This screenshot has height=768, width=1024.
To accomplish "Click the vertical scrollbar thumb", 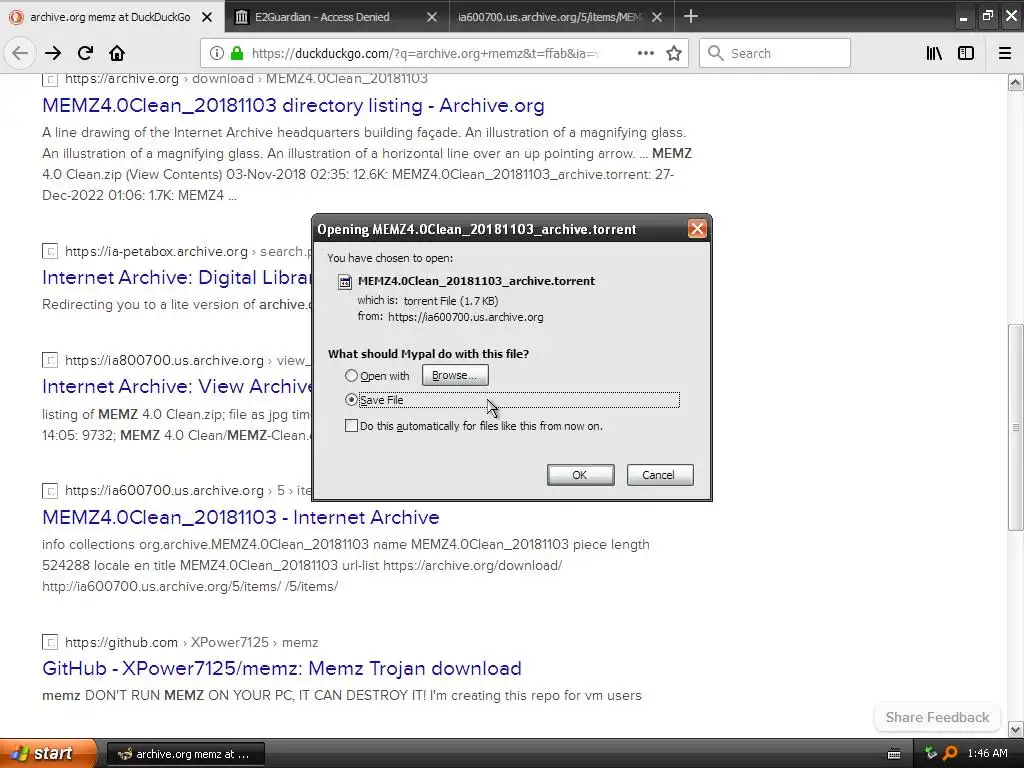I will point(1015,427).
